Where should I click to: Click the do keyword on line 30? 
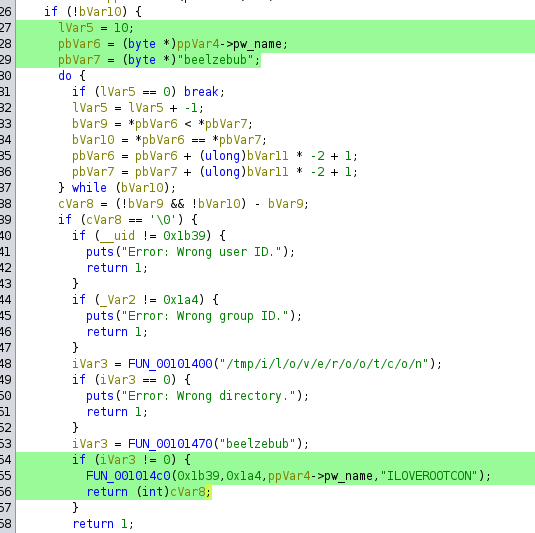65,76
